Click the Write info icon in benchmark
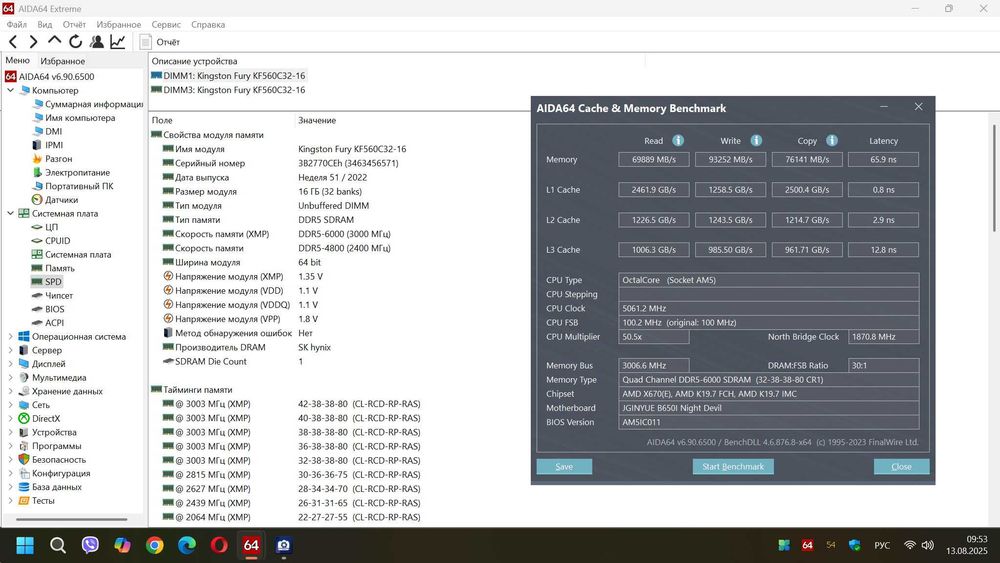Image resolution: width=1000 pixels, height=563 pixels. [756, 140]
